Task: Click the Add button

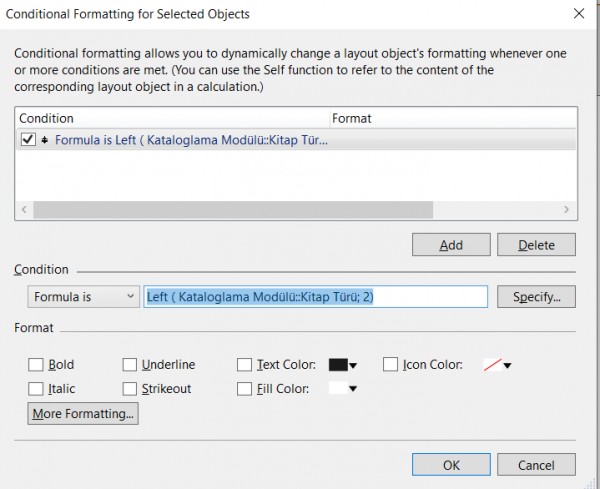Action: [x=451, y=245]
